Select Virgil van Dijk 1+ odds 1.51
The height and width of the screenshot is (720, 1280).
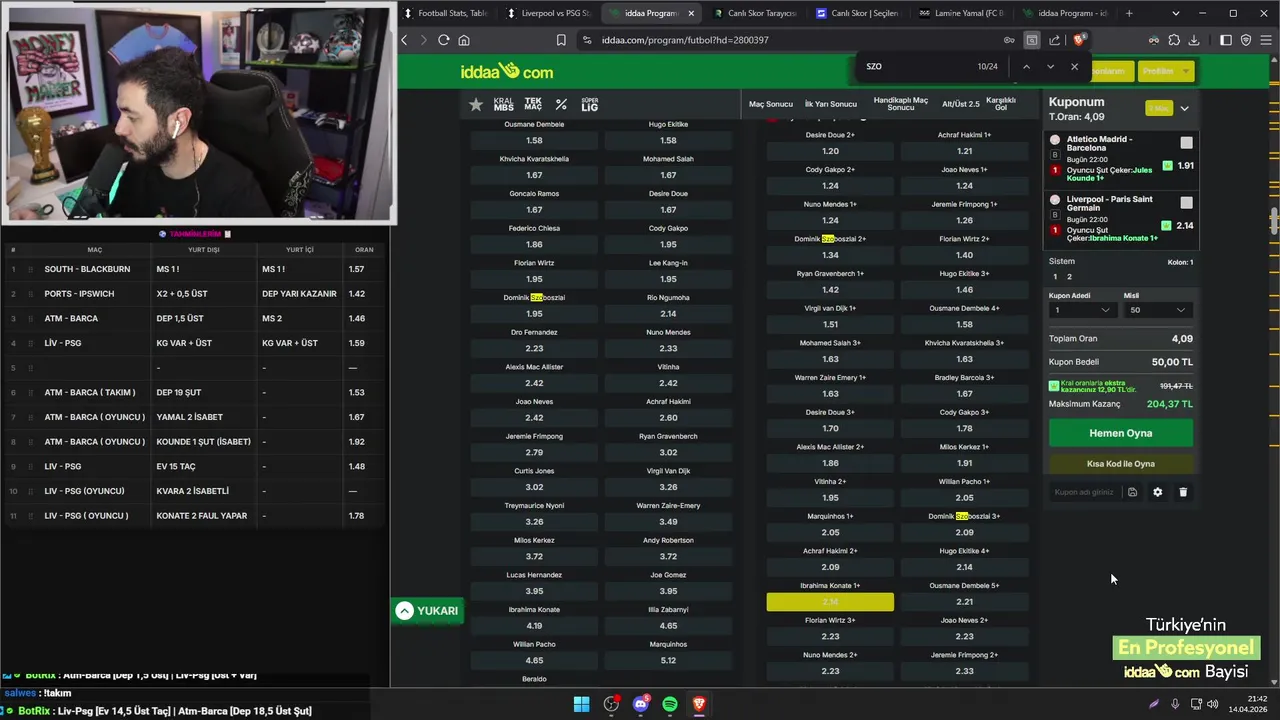tap(830, 324)
